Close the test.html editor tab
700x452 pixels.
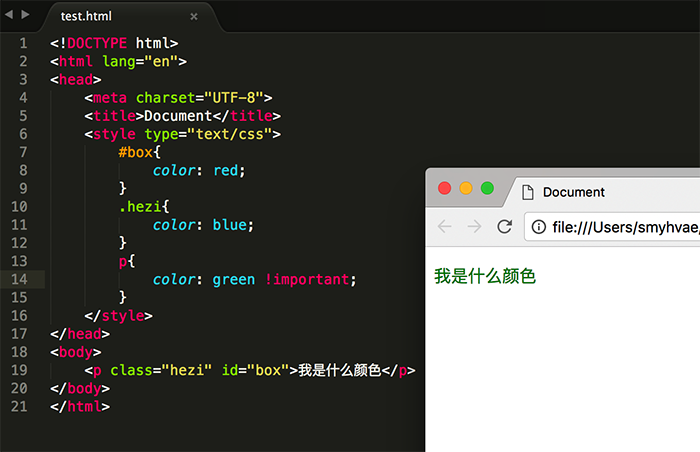tap(194, 17)
